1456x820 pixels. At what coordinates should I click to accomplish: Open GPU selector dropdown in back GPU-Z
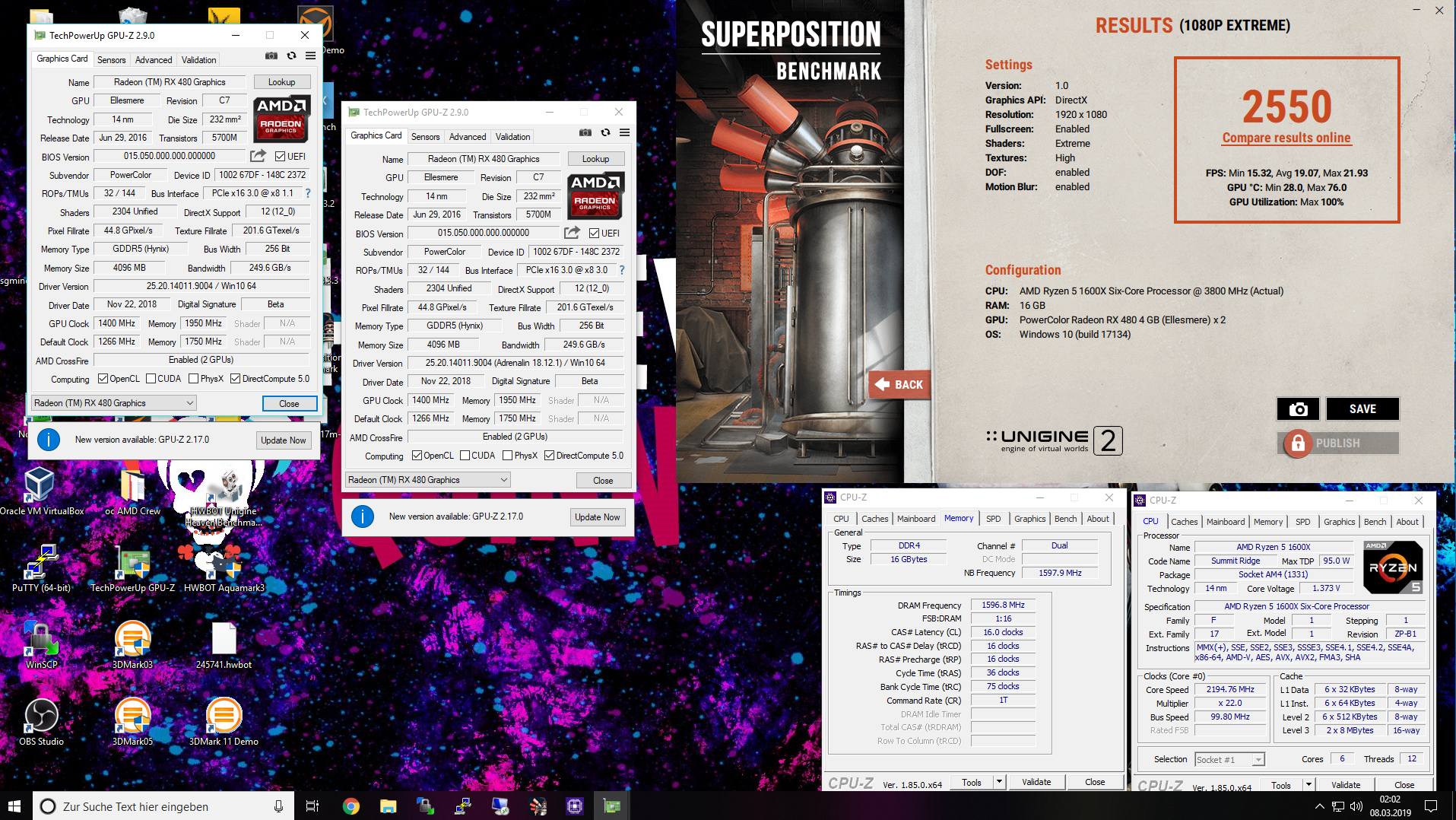(427, 480)
